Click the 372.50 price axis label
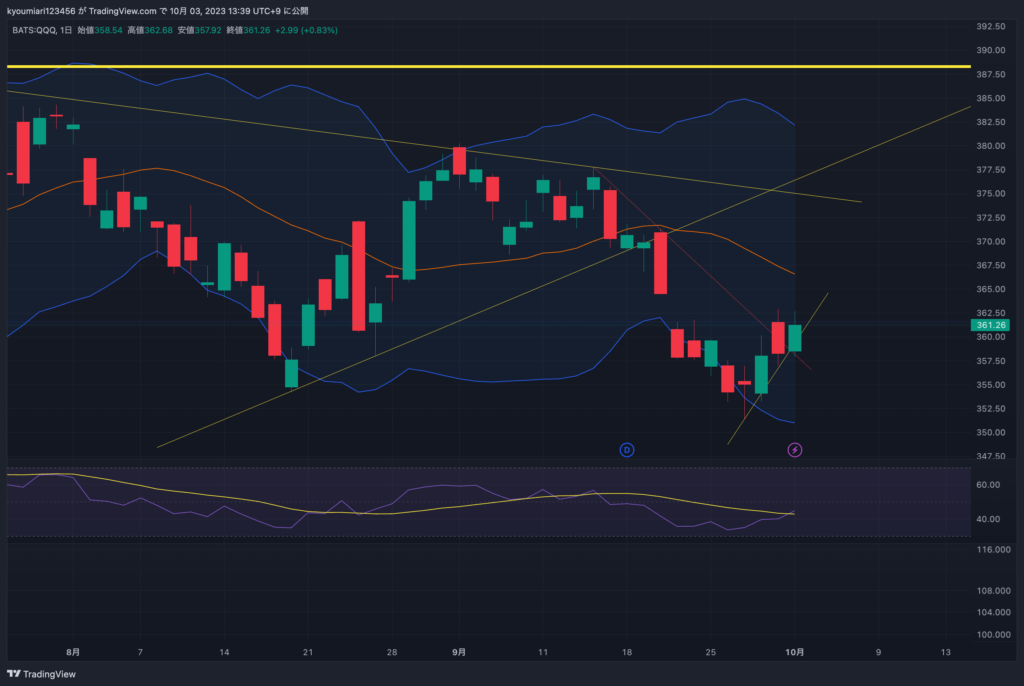This screenshot has width=1024, height=686. 991,218
